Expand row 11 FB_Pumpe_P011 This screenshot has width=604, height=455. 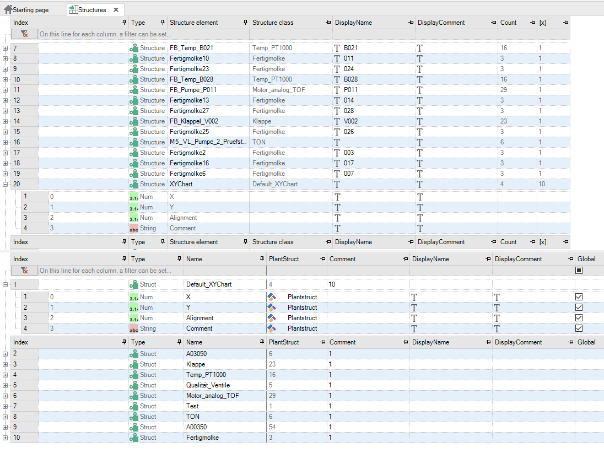tap(5, 90)
